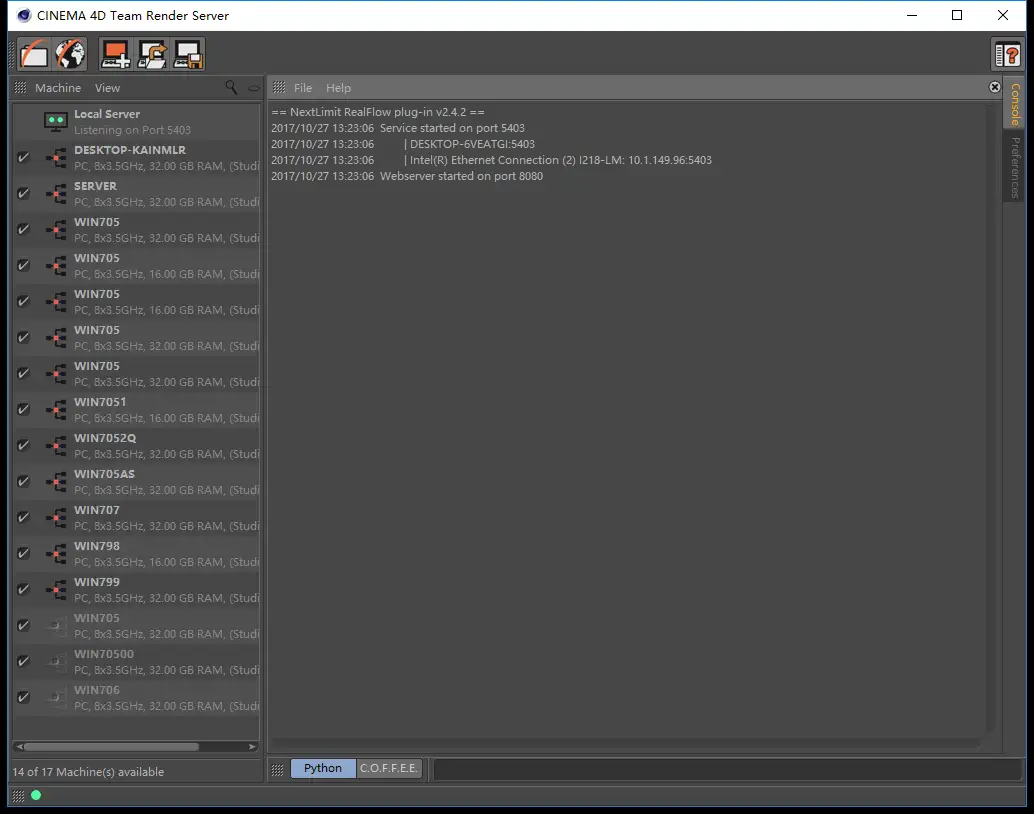Select the C.O.F.F.E.E. script language button
The image size is (1034, 814).
tap(389, 768)
